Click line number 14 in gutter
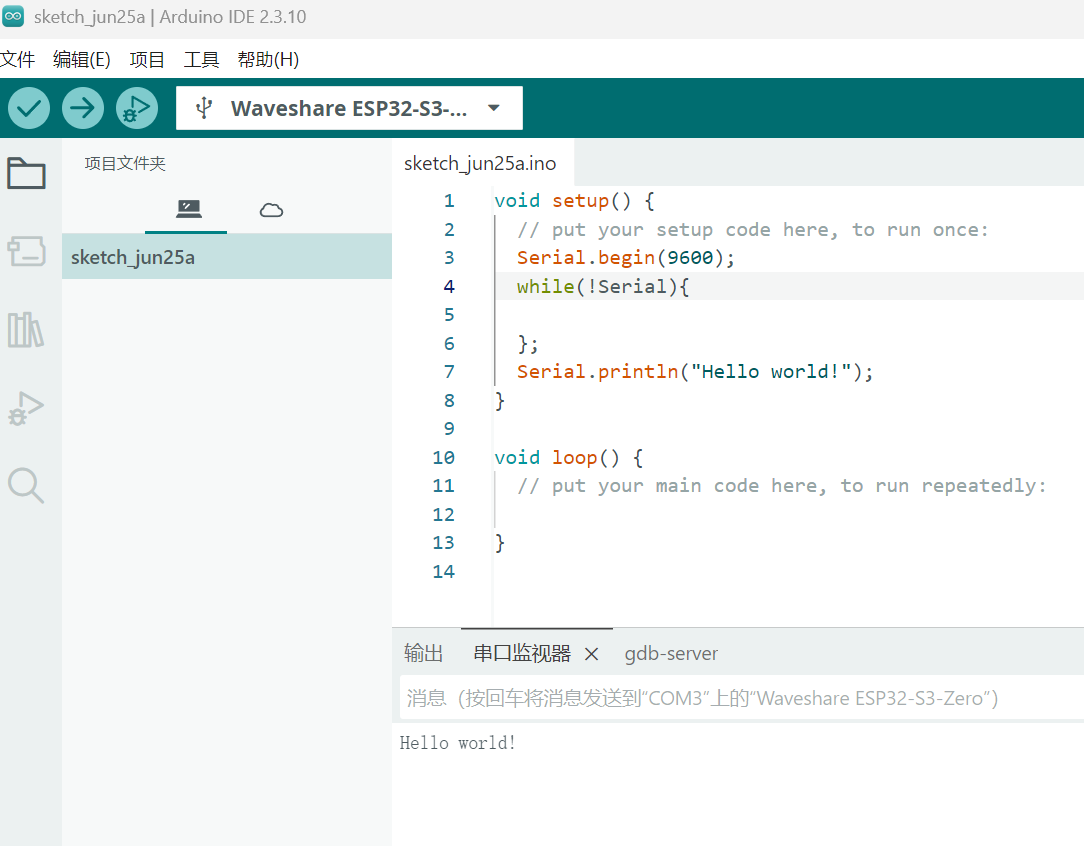This screenshot has width=1084, height=846. point(444,572)
